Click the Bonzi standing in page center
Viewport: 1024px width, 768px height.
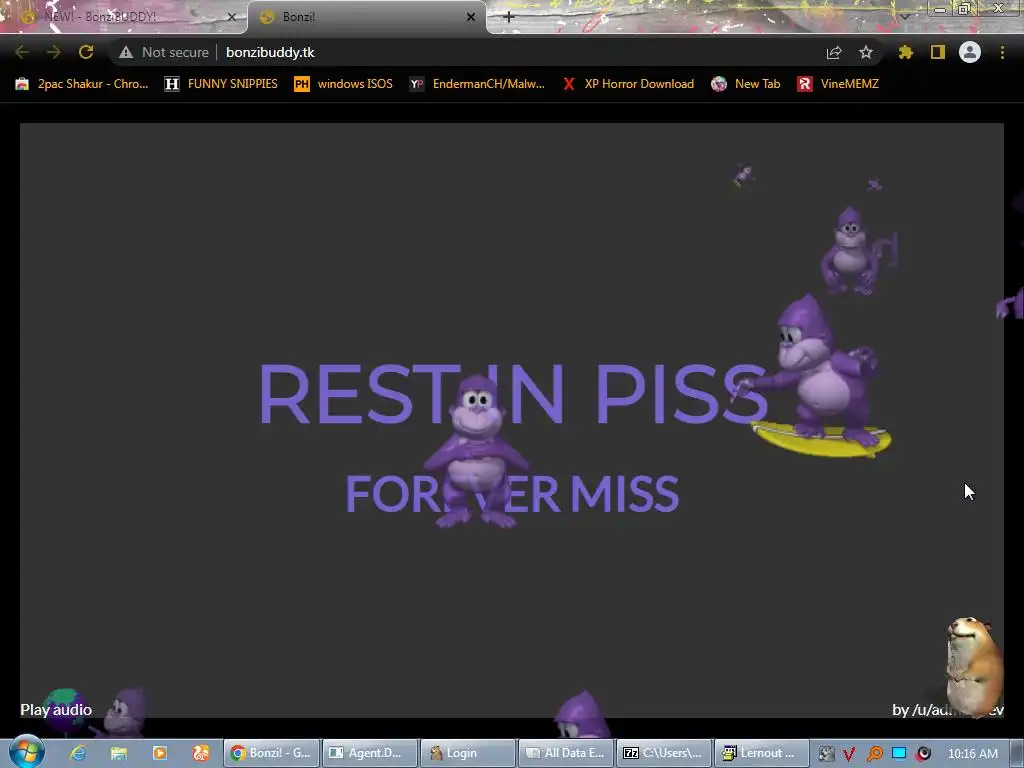click(x=476, y=451)
